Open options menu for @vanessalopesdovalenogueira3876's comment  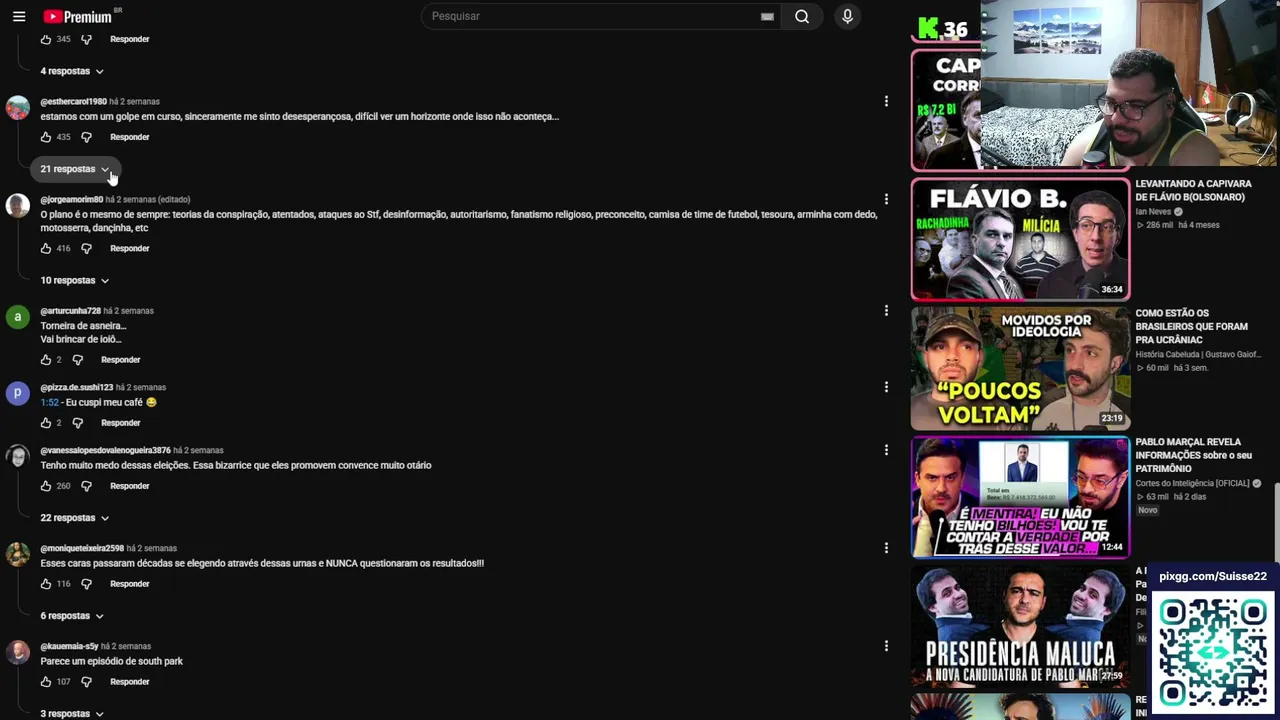(886, 450)
